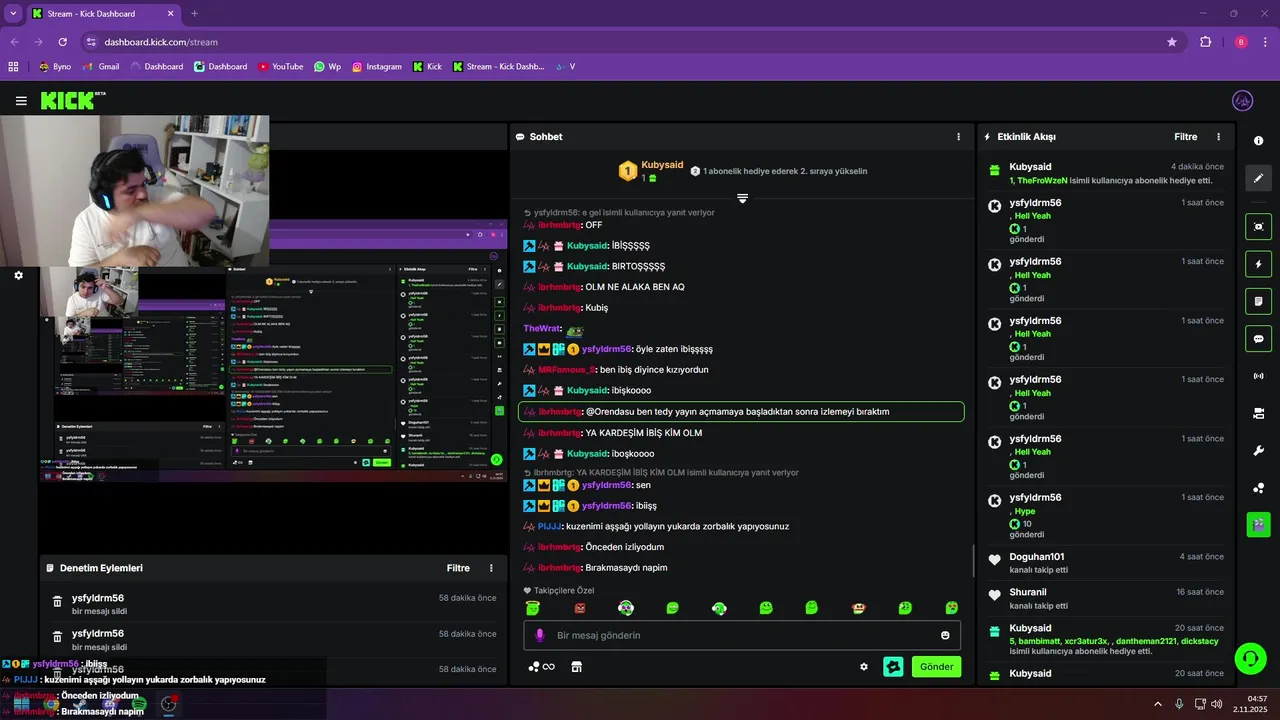Click the Bir mesaj gönderin input field
This screenshot has height=720, width=1280.
tap(742, 635)
